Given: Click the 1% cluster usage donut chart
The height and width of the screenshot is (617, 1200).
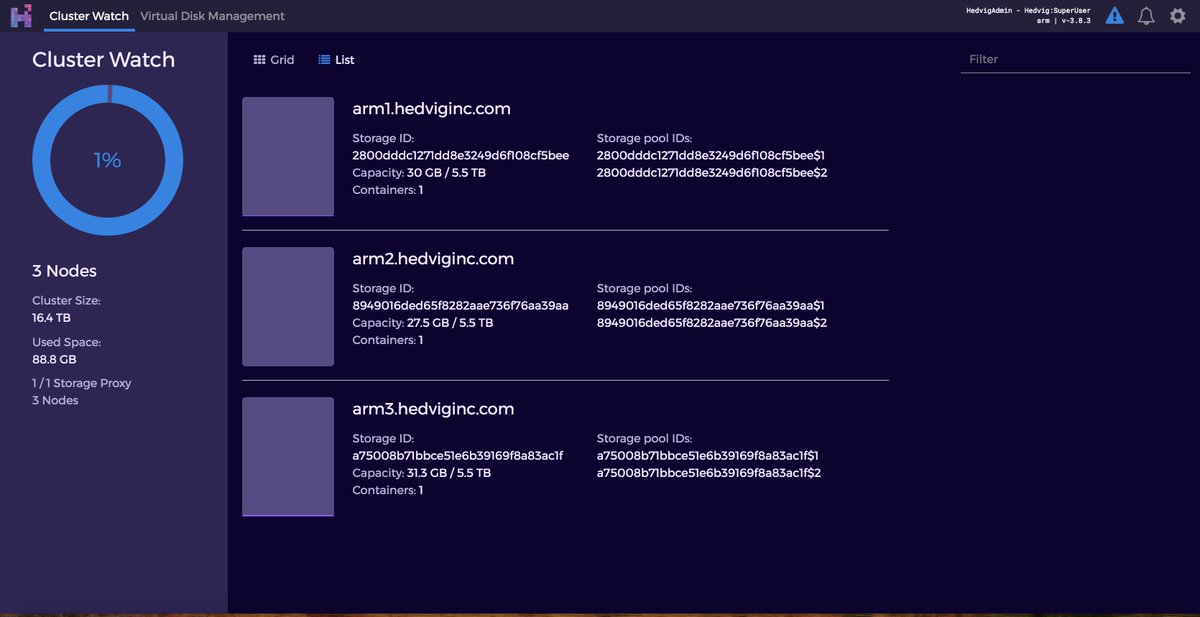Looking at the screenshot, I should pyautogui.click(x=107, y=160).
